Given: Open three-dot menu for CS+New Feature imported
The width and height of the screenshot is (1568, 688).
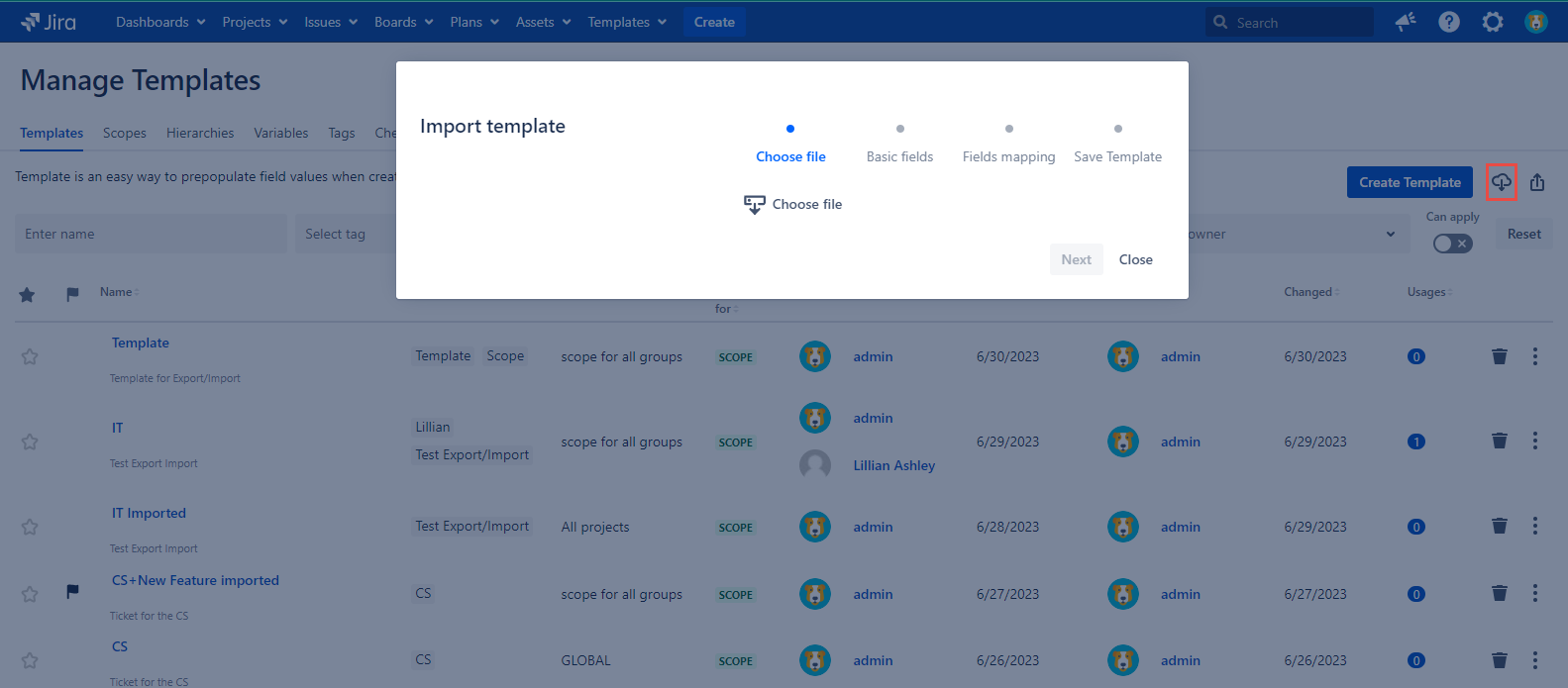Looking at the screenshot, I should [x=1534, y=594].
